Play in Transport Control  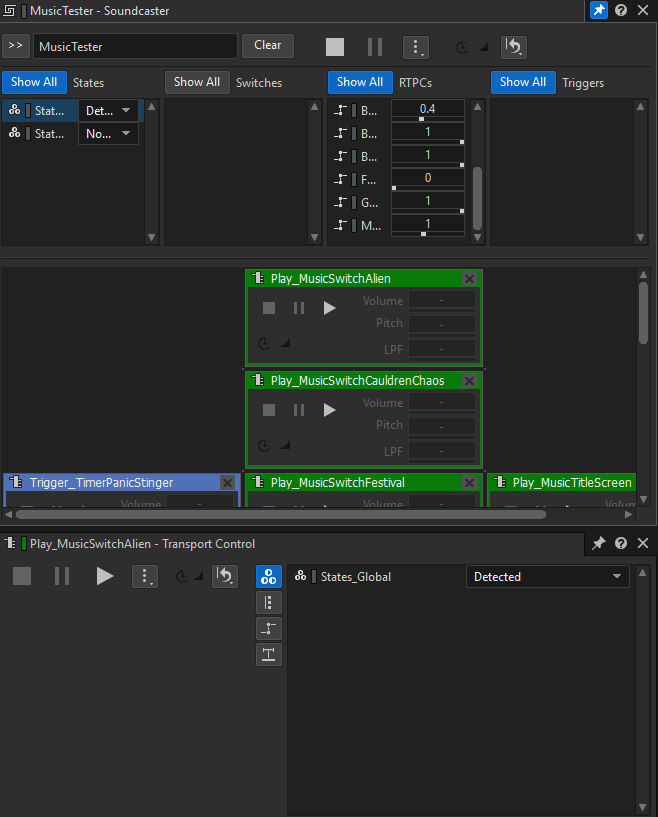click(105, 576)
